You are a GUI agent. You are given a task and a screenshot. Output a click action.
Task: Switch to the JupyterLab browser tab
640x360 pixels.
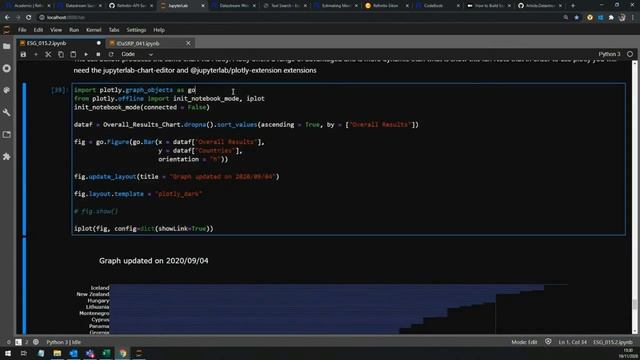[x=182, y=6]
